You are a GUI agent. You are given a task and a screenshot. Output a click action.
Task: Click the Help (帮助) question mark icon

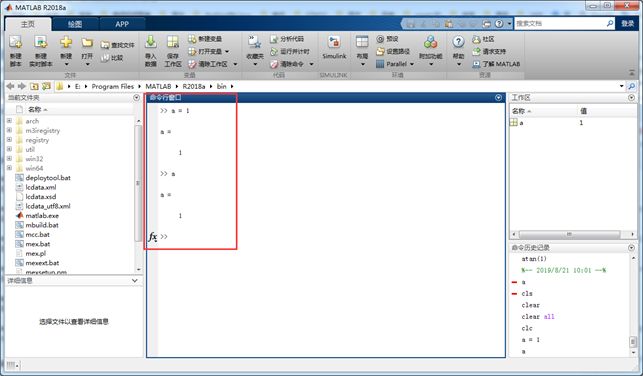(x=458, y=41)
